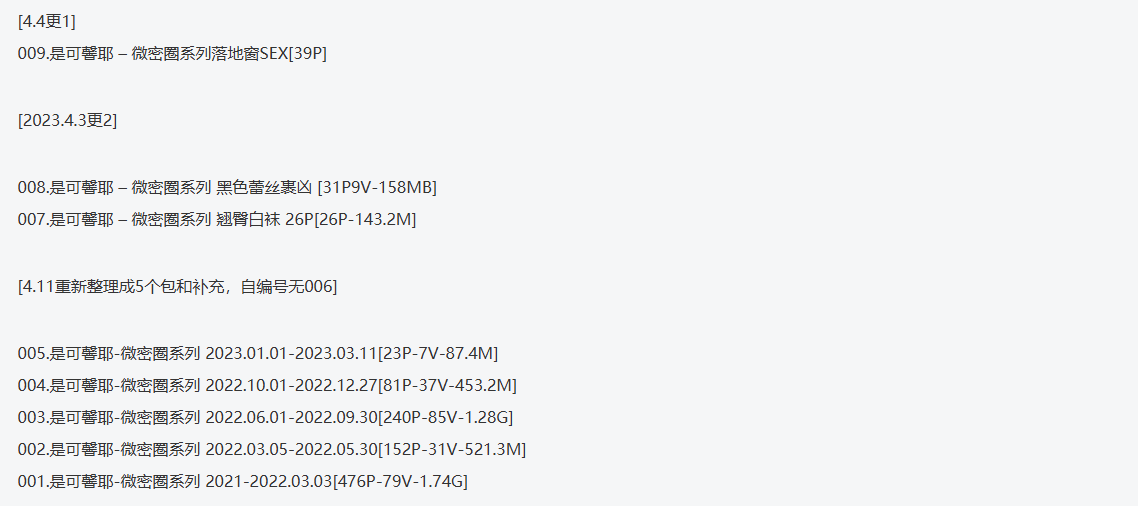This screenshot has height=506, width=1138.
Task: Click the [4.4更1] update note
Action: tap(46, 23)
